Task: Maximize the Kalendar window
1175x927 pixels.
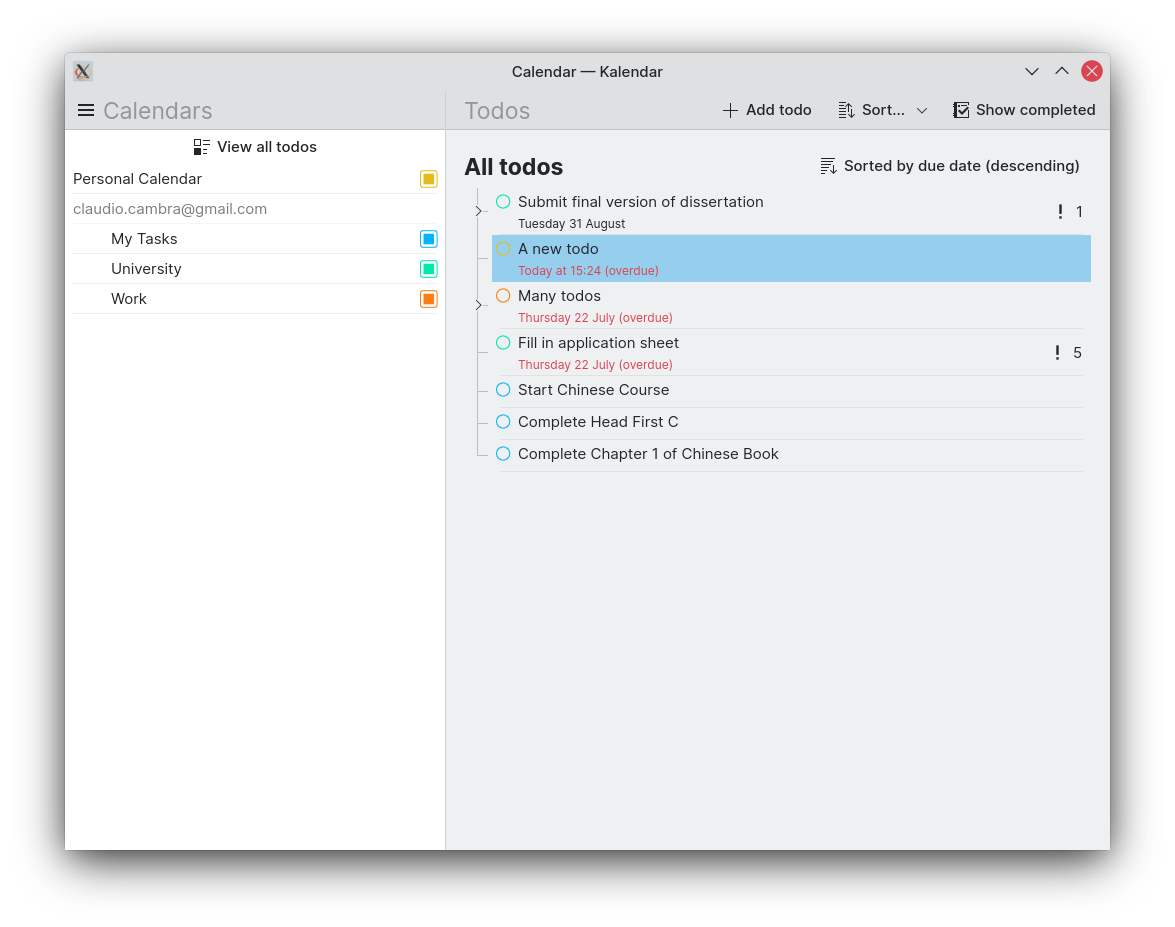Action: point(1062,71)
